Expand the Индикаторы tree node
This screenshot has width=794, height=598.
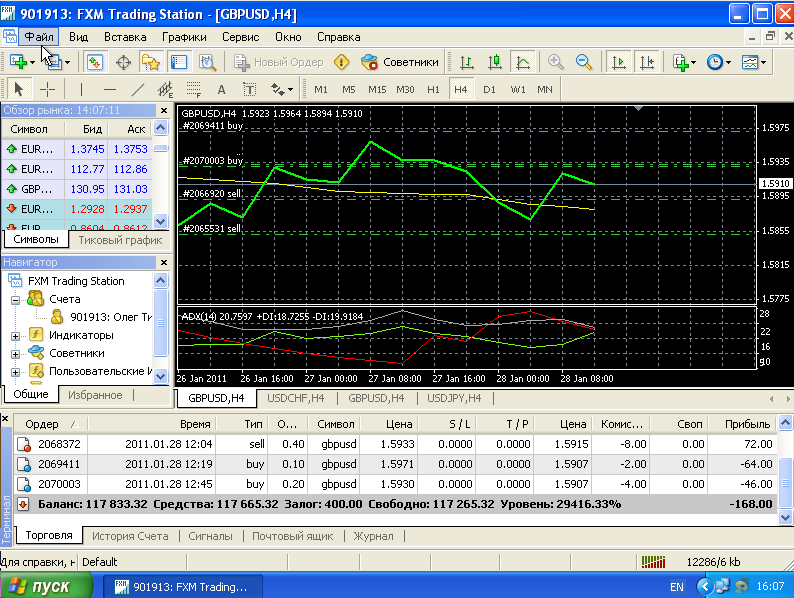(x=16, y=336)
